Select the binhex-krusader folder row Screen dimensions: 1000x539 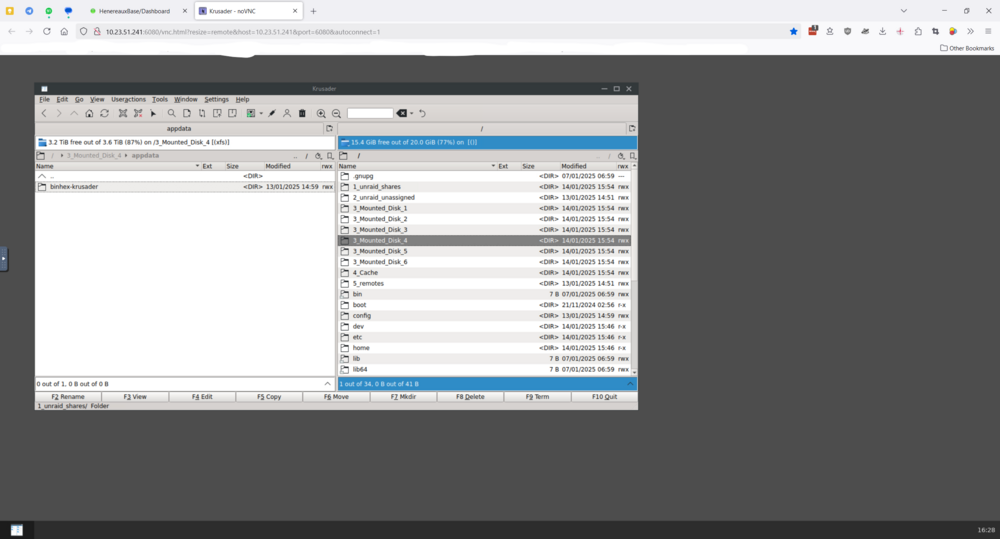click(x=185, y=187)
